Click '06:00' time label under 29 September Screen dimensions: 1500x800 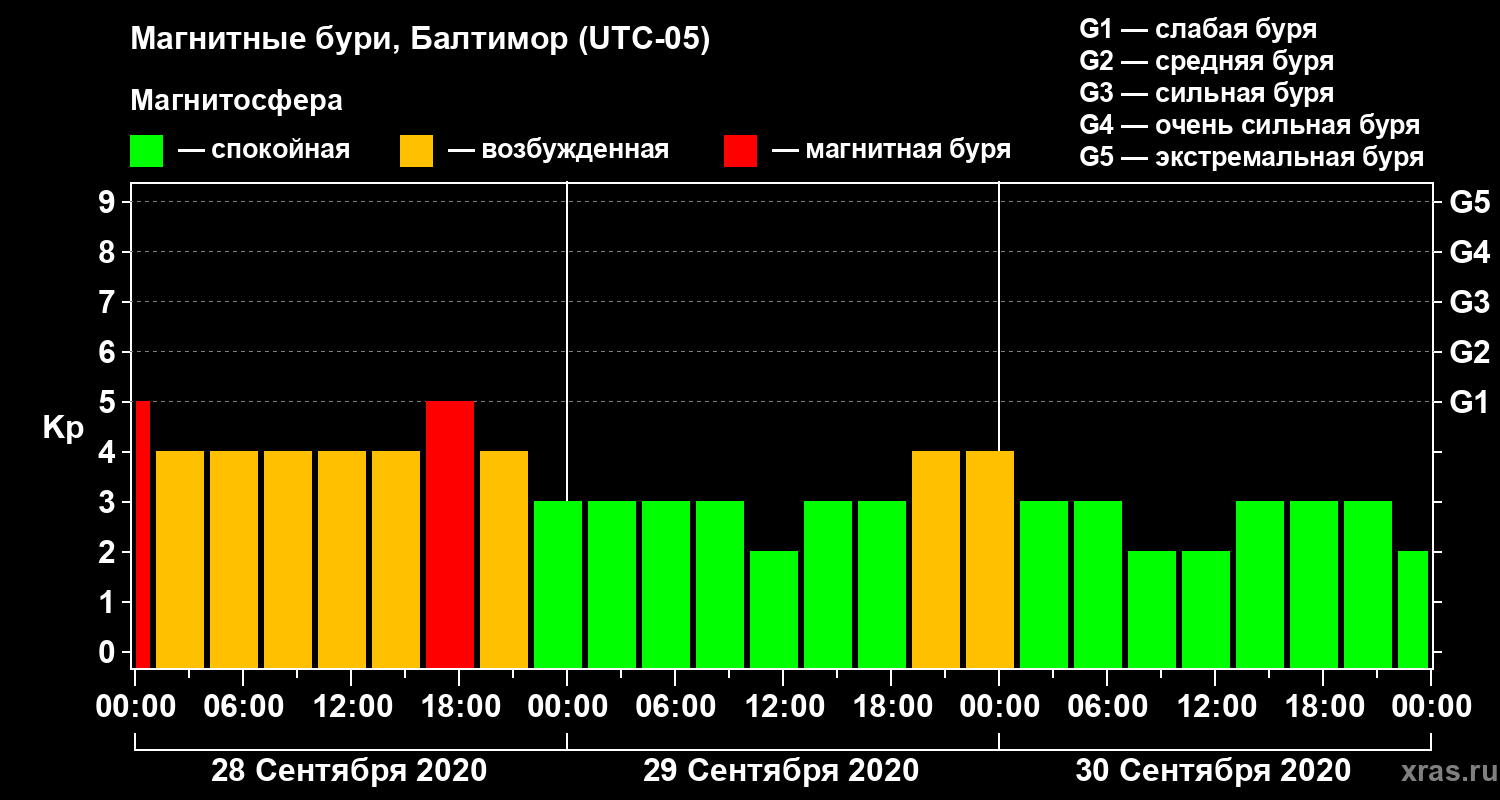point(675,706)
